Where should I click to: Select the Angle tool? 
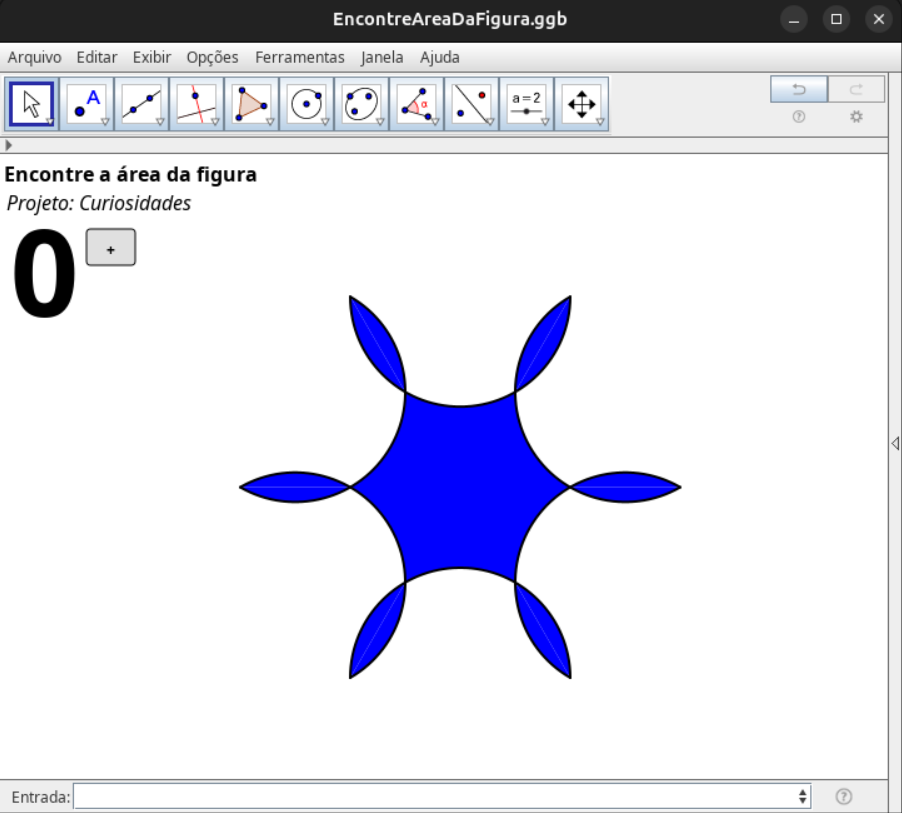coord(416,104)
